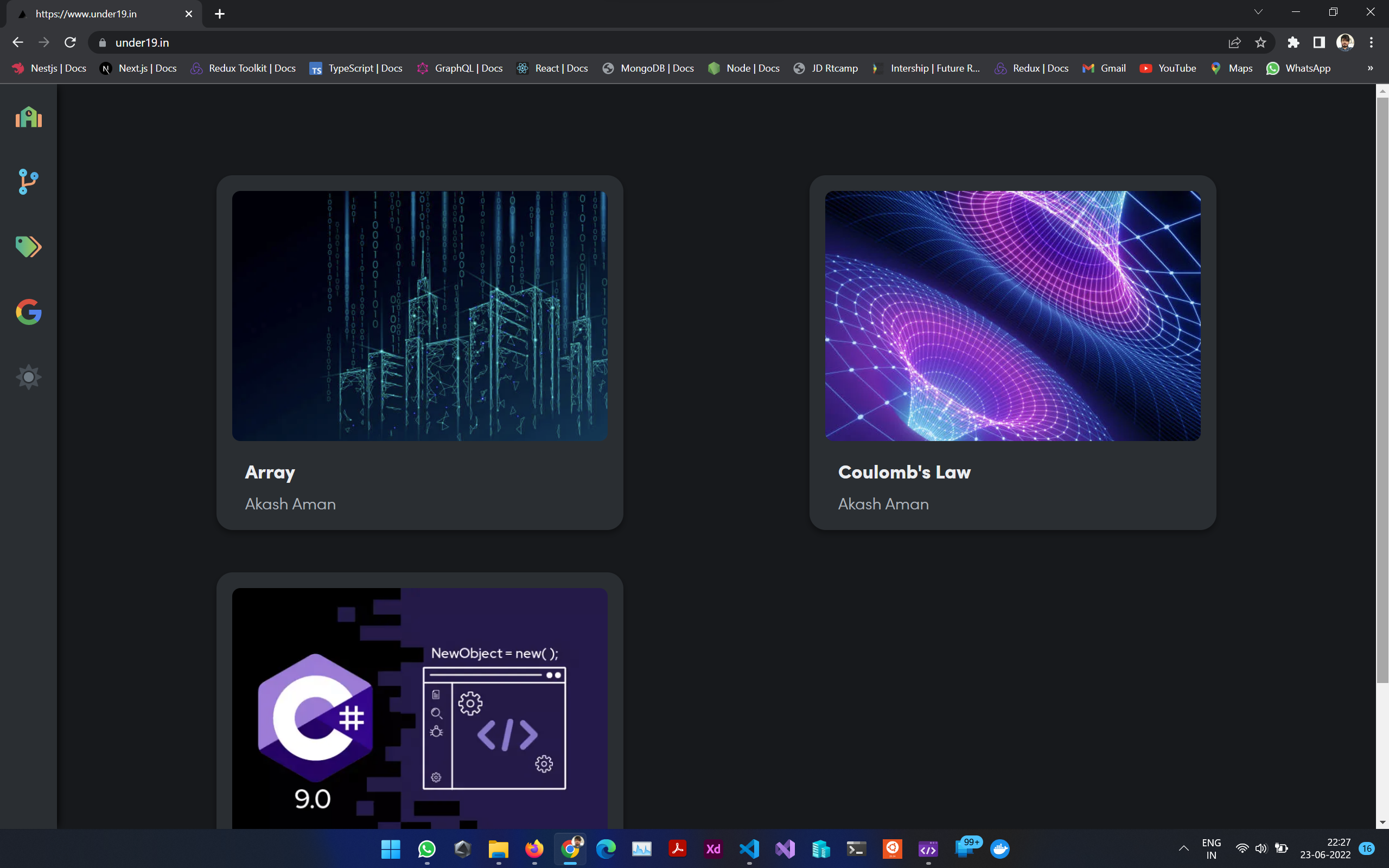Open the git branch icon in sidebar
1389x868 pixels.
click(28, 181)
